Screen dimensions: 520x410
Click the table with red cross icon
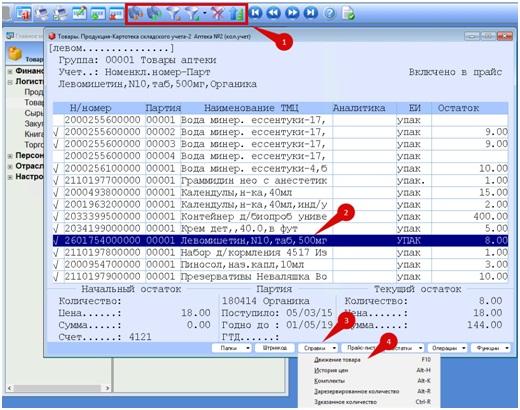click(116, 14)
